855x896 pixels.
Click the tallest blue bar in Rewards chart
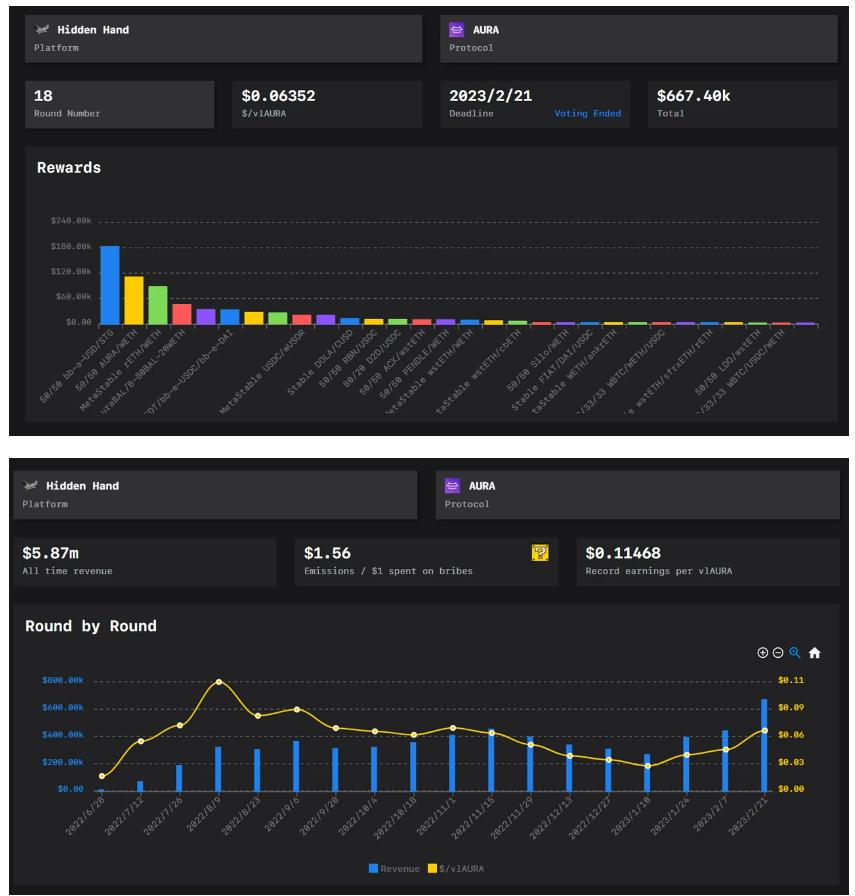[x=109, y=284]
